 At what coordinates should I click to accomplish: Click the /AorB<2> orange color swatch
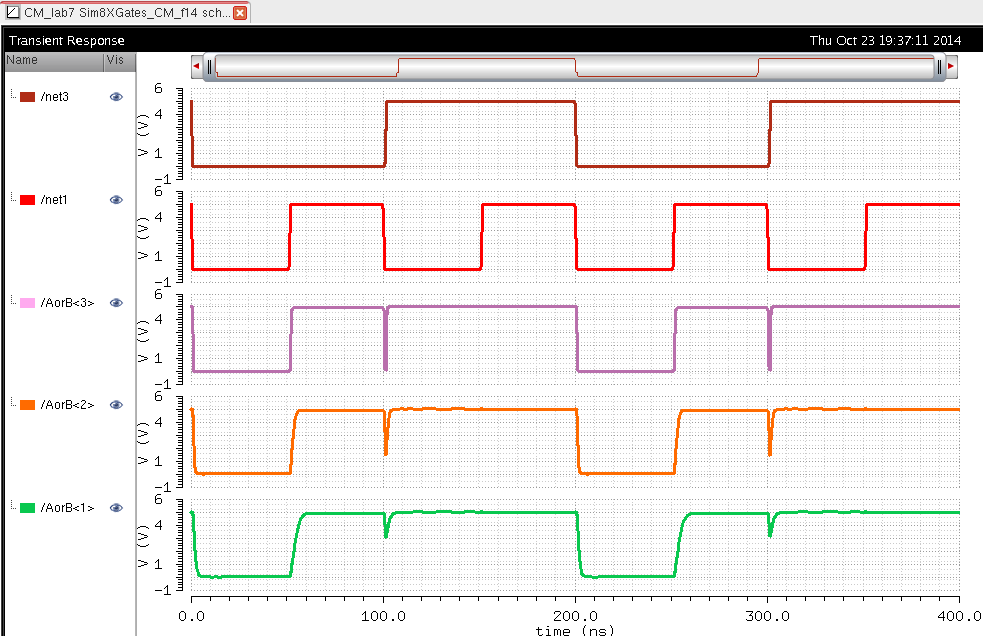pos(28,405)
